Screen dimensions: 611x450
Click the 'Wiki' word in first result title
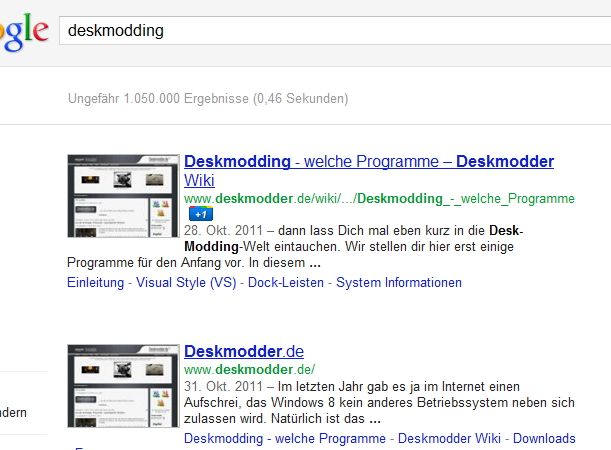pyautogui.click(x=199, y=180)
